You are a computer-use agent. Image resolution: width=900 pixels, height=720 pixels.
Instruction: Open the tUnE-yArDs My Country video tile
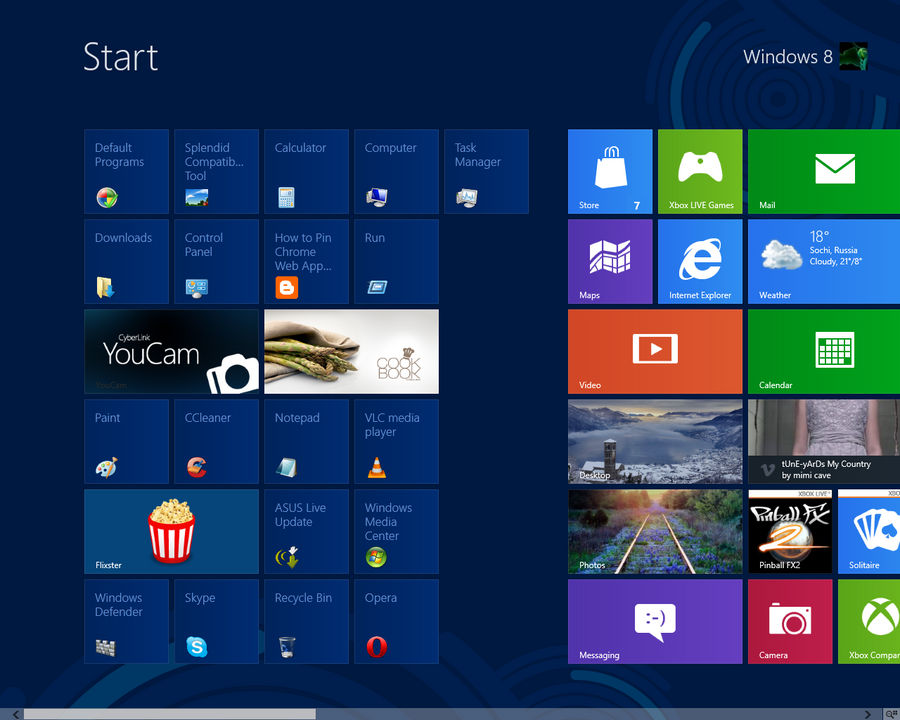coord(824,442)
